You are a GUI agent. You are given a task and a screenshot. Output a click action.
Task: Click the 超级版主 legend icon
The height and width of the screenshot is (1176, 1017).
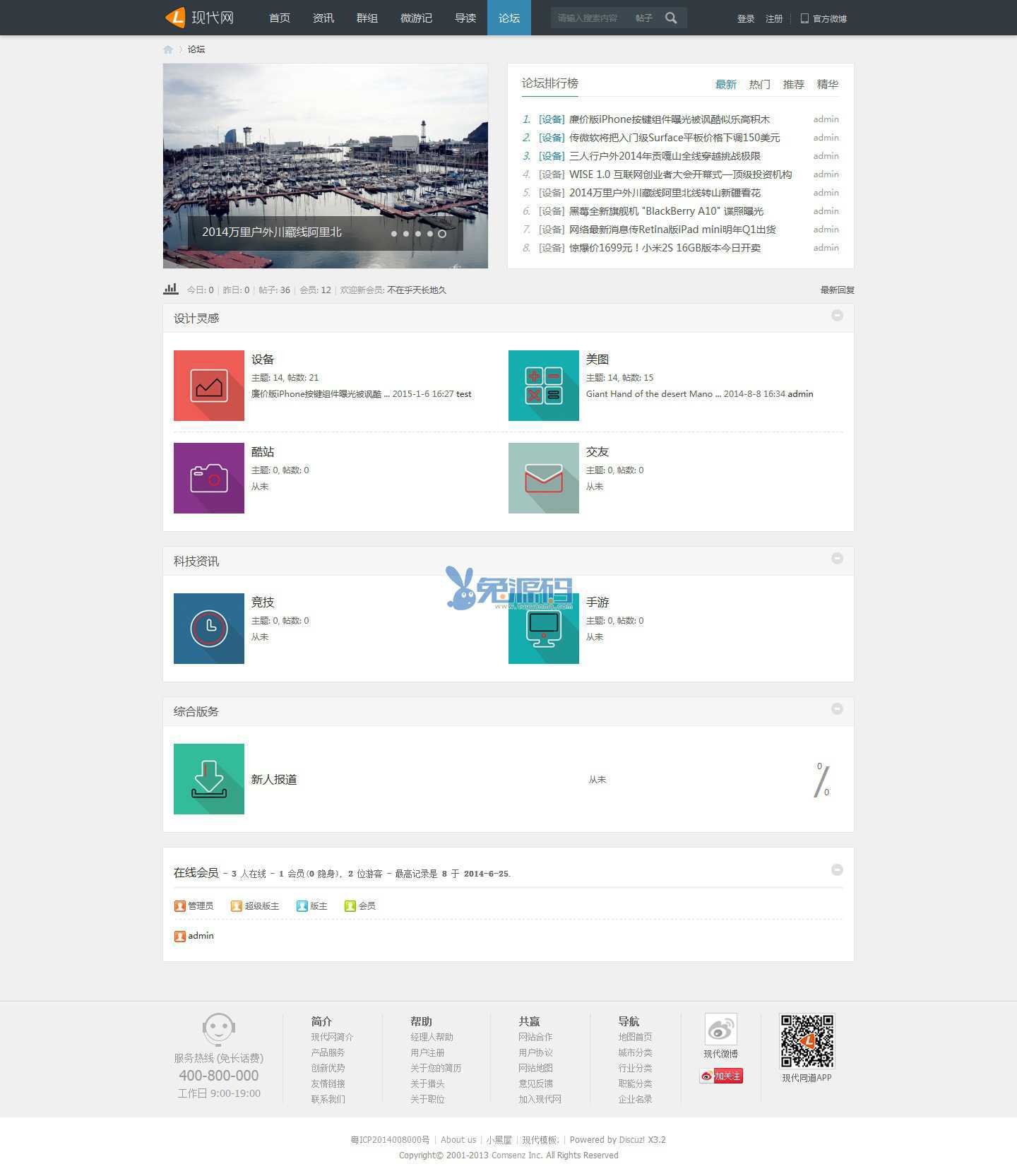click(x=237, y=906)
